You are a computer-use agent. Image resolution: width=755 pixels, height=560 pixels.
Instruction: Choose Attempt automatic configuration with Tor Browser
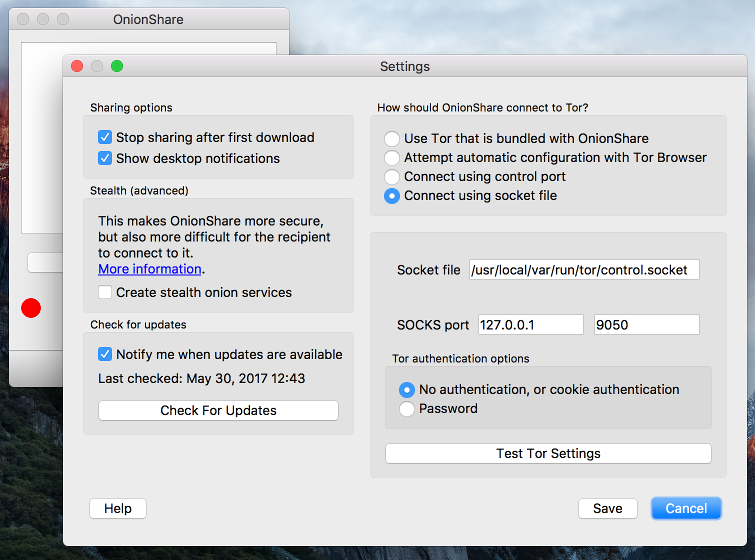391,157
